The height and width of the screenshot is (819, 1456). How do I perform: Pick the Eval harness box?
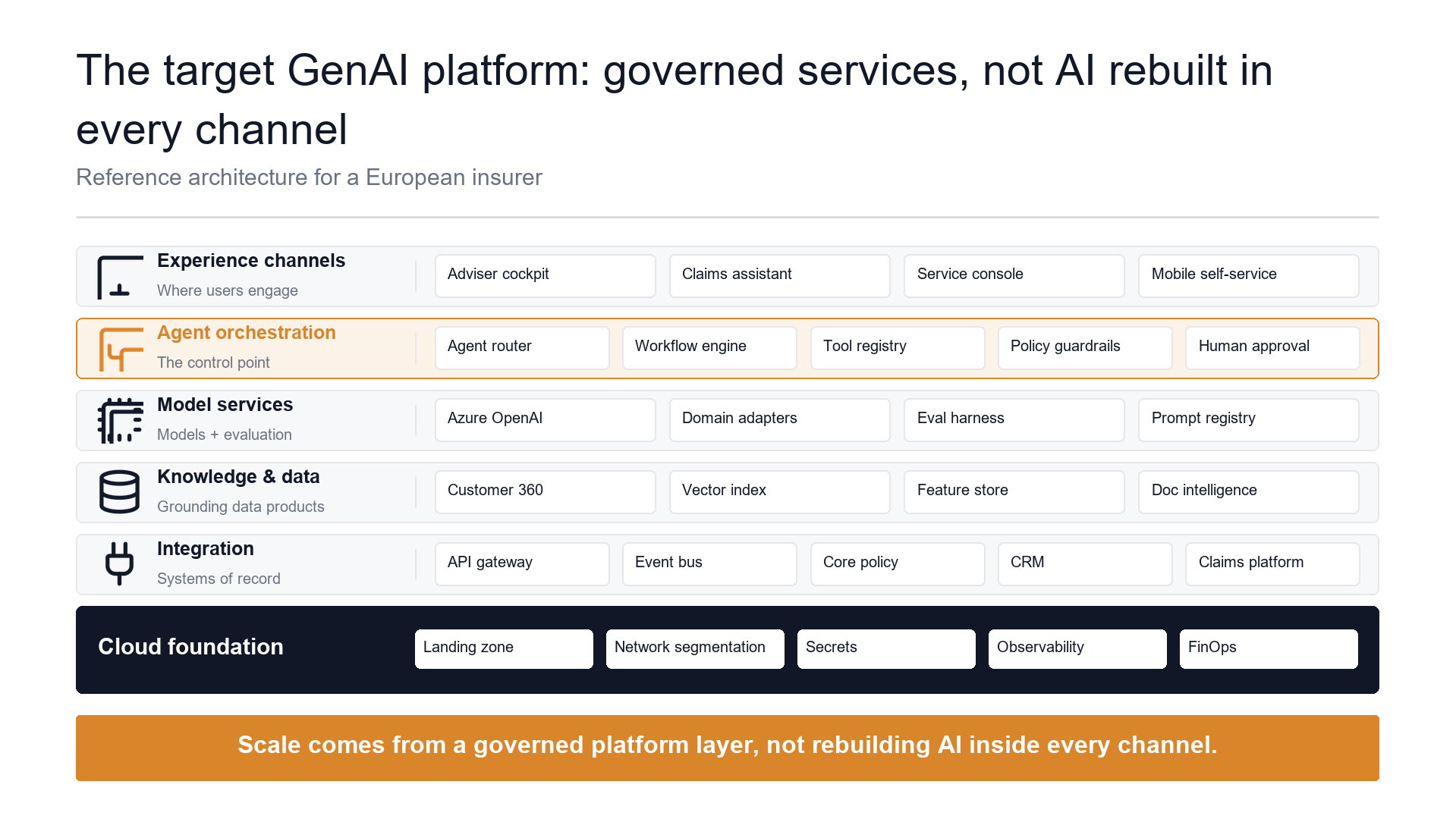click(x=1014, y=420)
